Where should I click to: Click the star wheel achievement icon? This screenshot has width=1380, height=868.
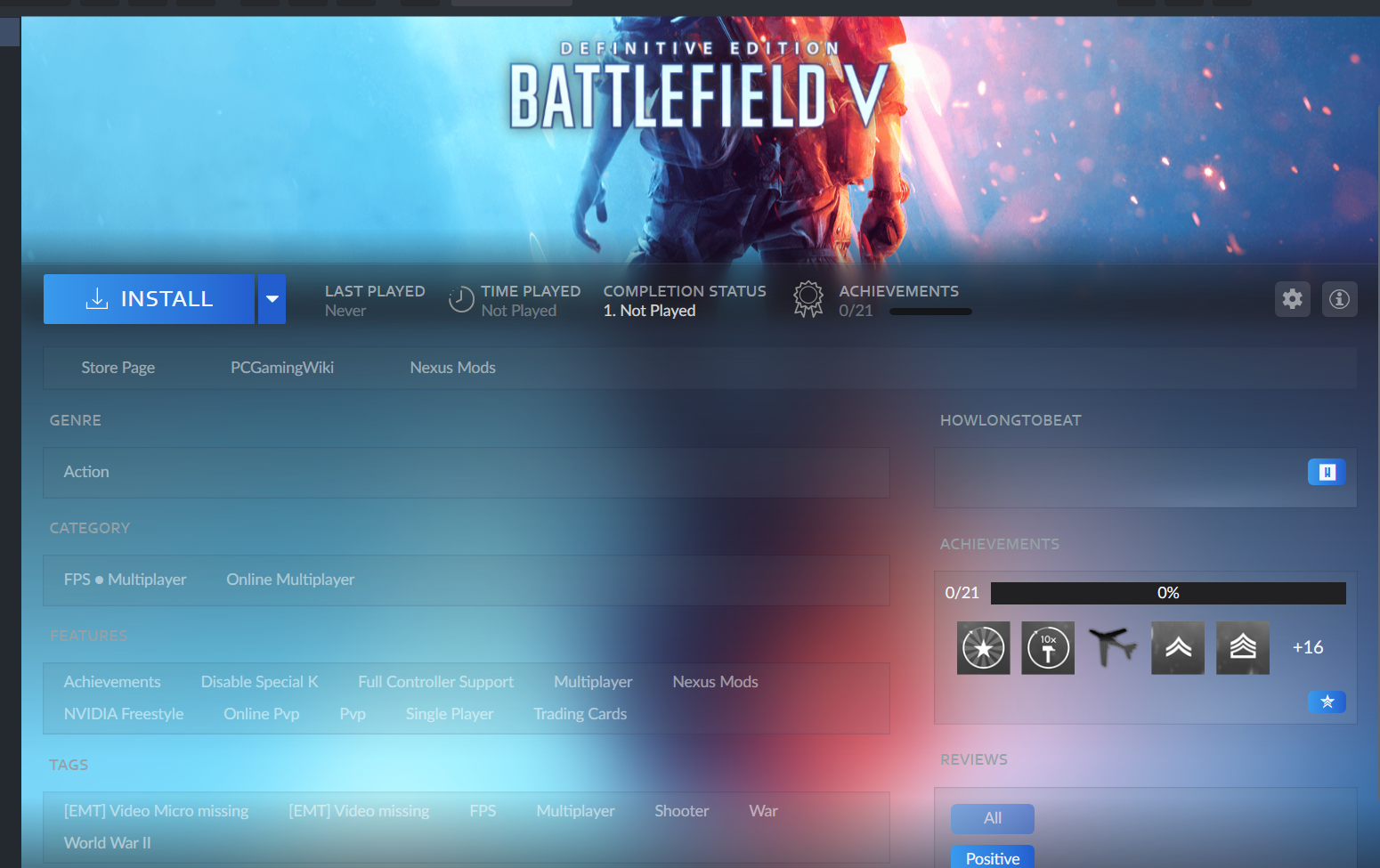pyautogui.click(x=983, y=647)
